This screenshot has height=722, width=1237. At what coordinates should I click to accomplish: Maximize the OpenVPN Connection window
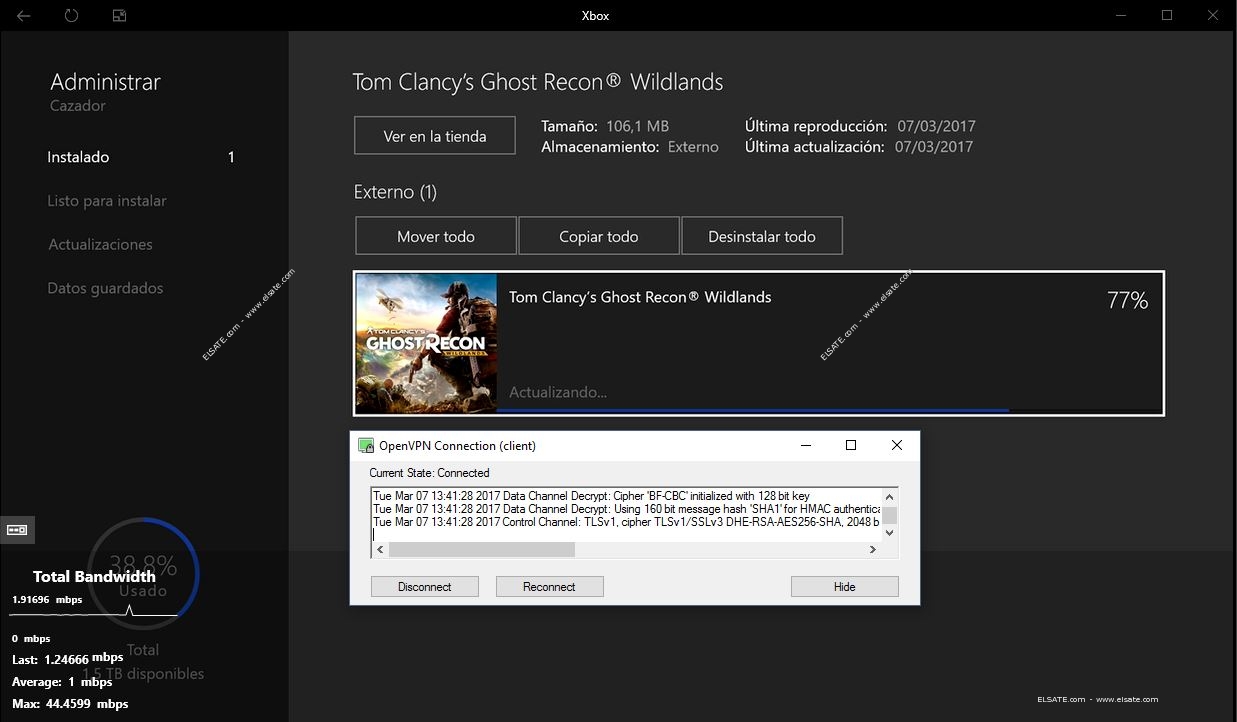pos(851,445)
